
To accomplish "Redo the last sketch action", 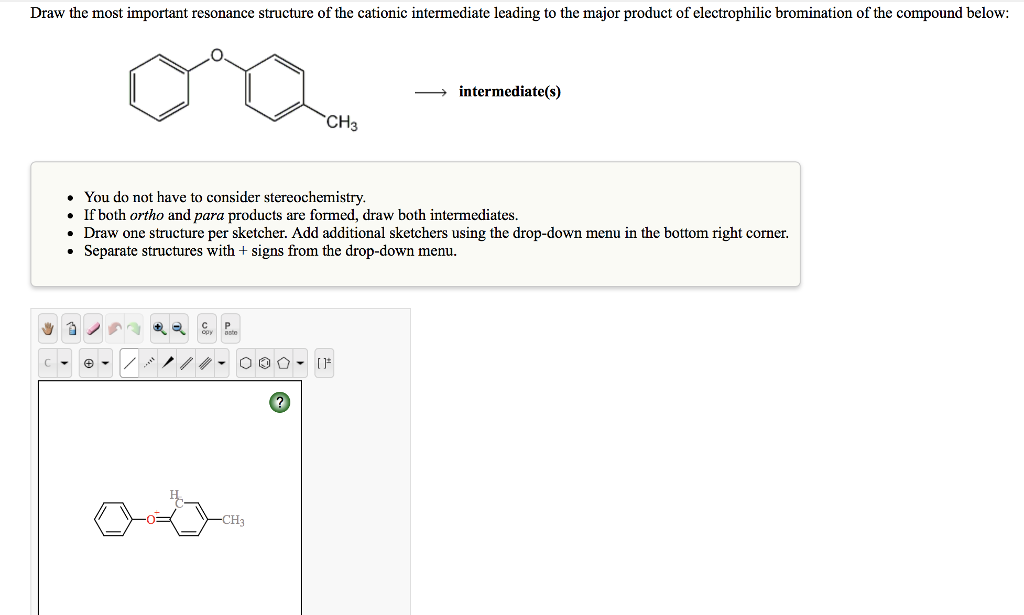I will point(134,328).
